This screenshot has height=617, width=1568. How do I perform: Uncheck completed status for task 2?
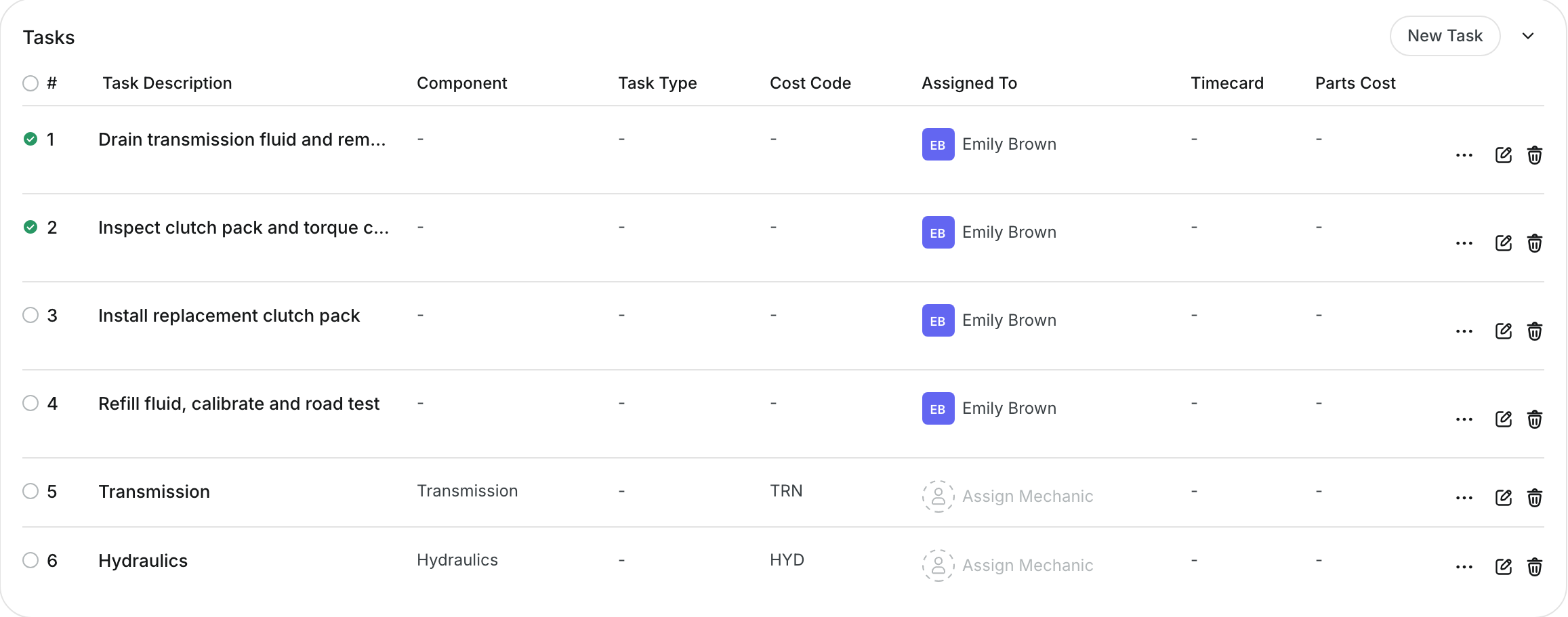click(x=30, y=227)
